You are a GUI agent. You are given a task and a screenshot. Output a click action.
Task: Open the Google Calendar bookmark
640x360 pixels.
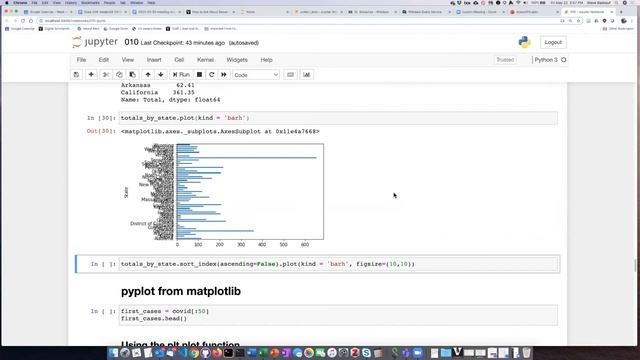(20, 29)
